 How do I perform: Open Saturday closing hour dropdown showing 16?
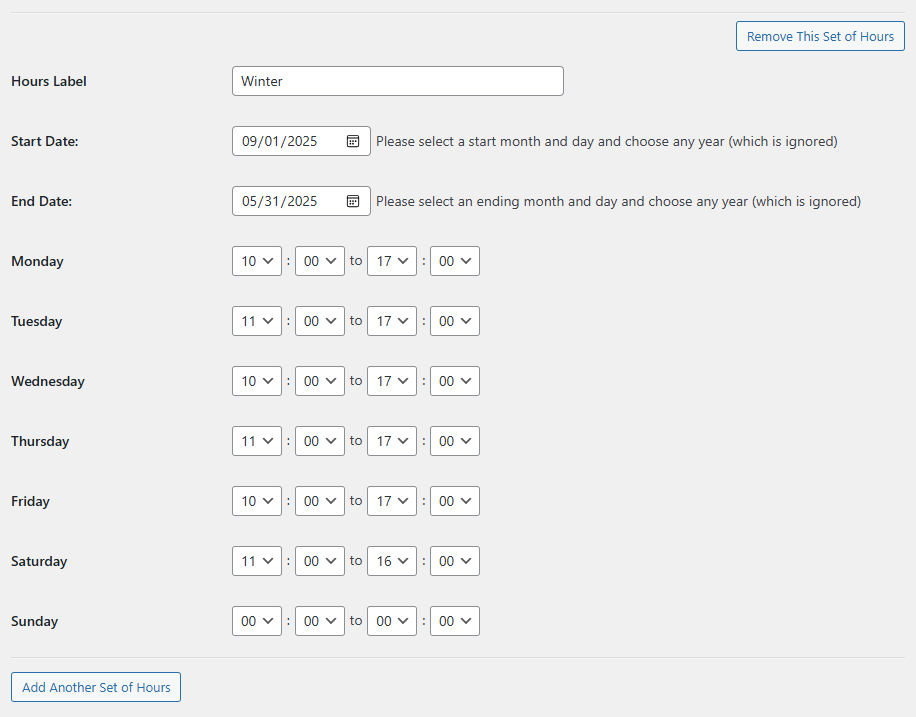pos(392,561)
